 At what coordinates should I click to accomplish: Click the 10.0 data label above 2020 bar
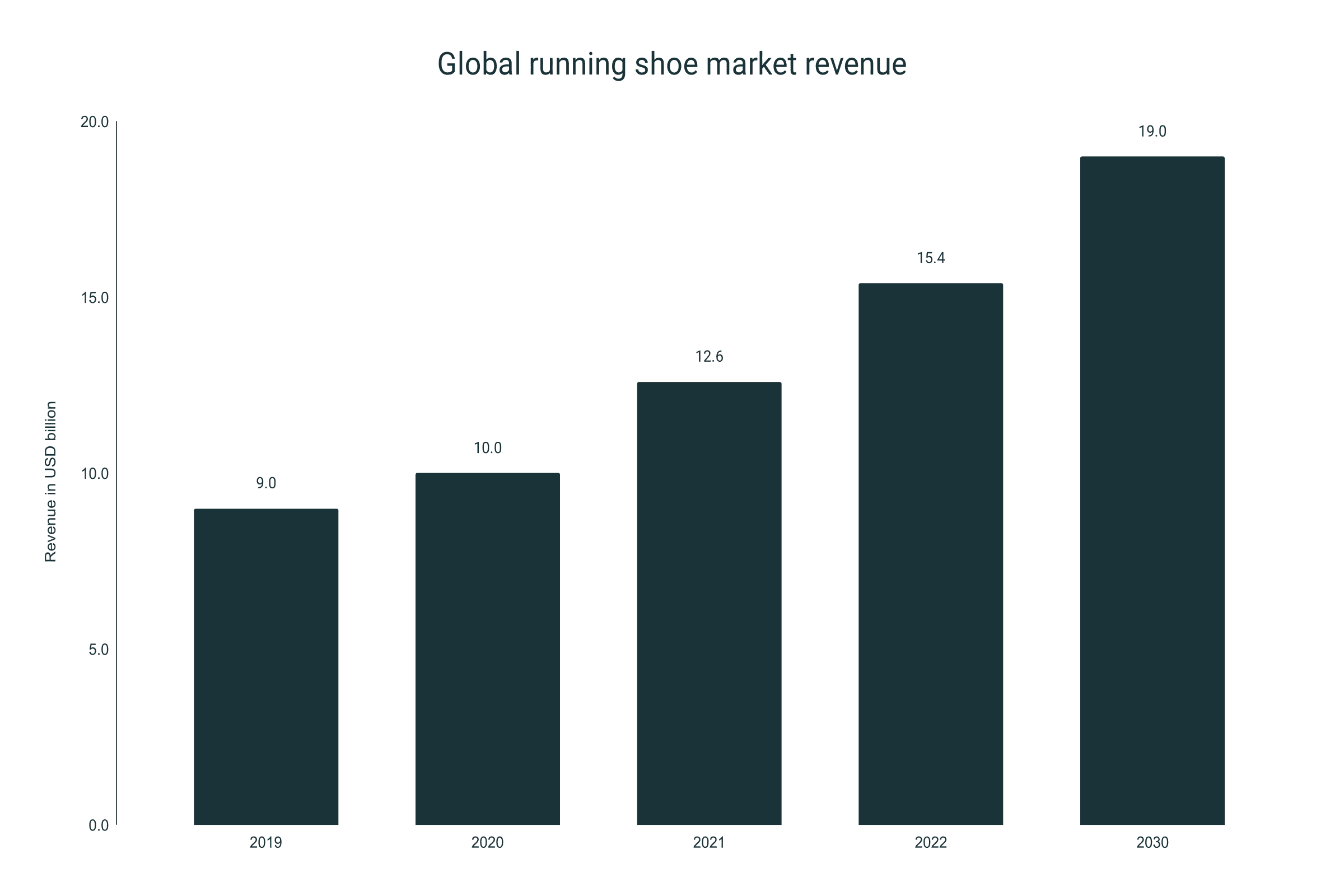[487, 448]
